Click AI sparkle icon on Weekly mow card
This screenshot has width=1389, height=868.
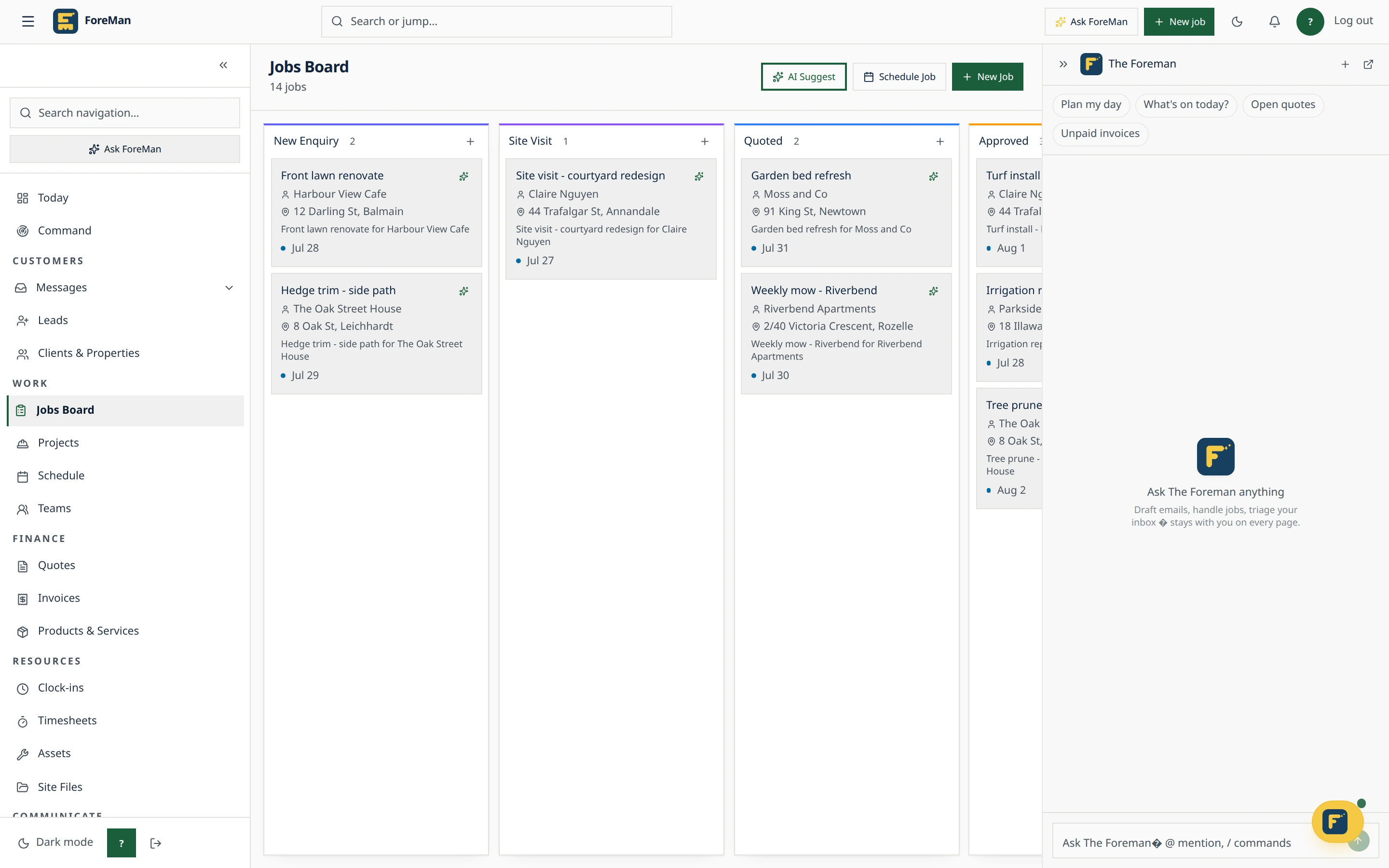(934, 291)
